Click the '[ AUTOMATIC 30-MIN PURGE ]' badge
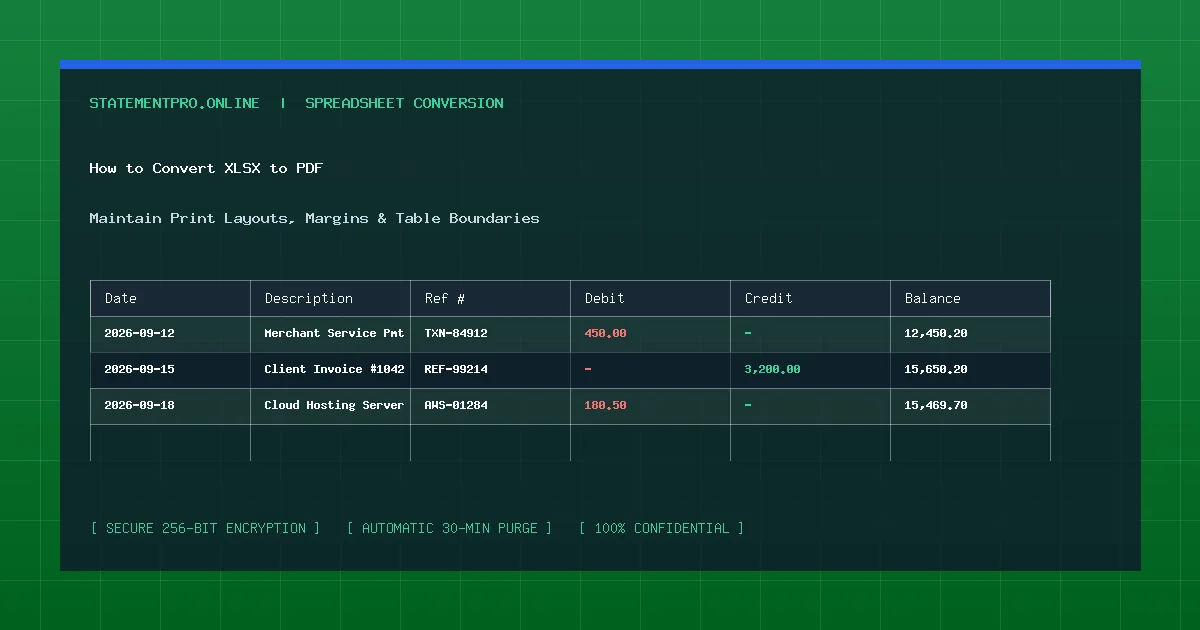This screenshot has width=1200, height=630. (449, 528)
